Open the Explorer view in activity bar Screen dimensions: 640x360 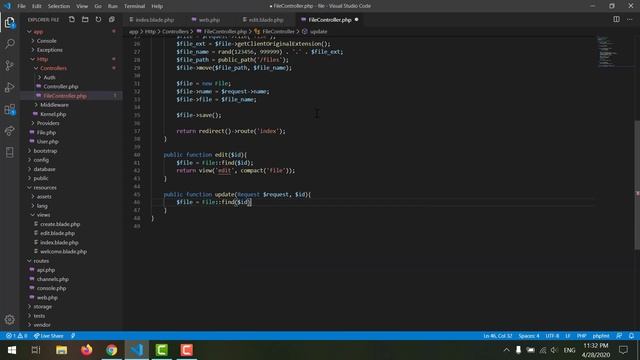click(x=10, y=22)
